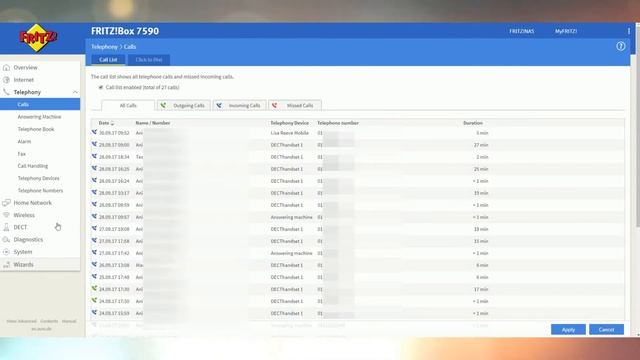The width and height of the screenshot is (640, 360).
Task: Click the incoming-call icon of the 17:48 call
Action: [94, 277]
